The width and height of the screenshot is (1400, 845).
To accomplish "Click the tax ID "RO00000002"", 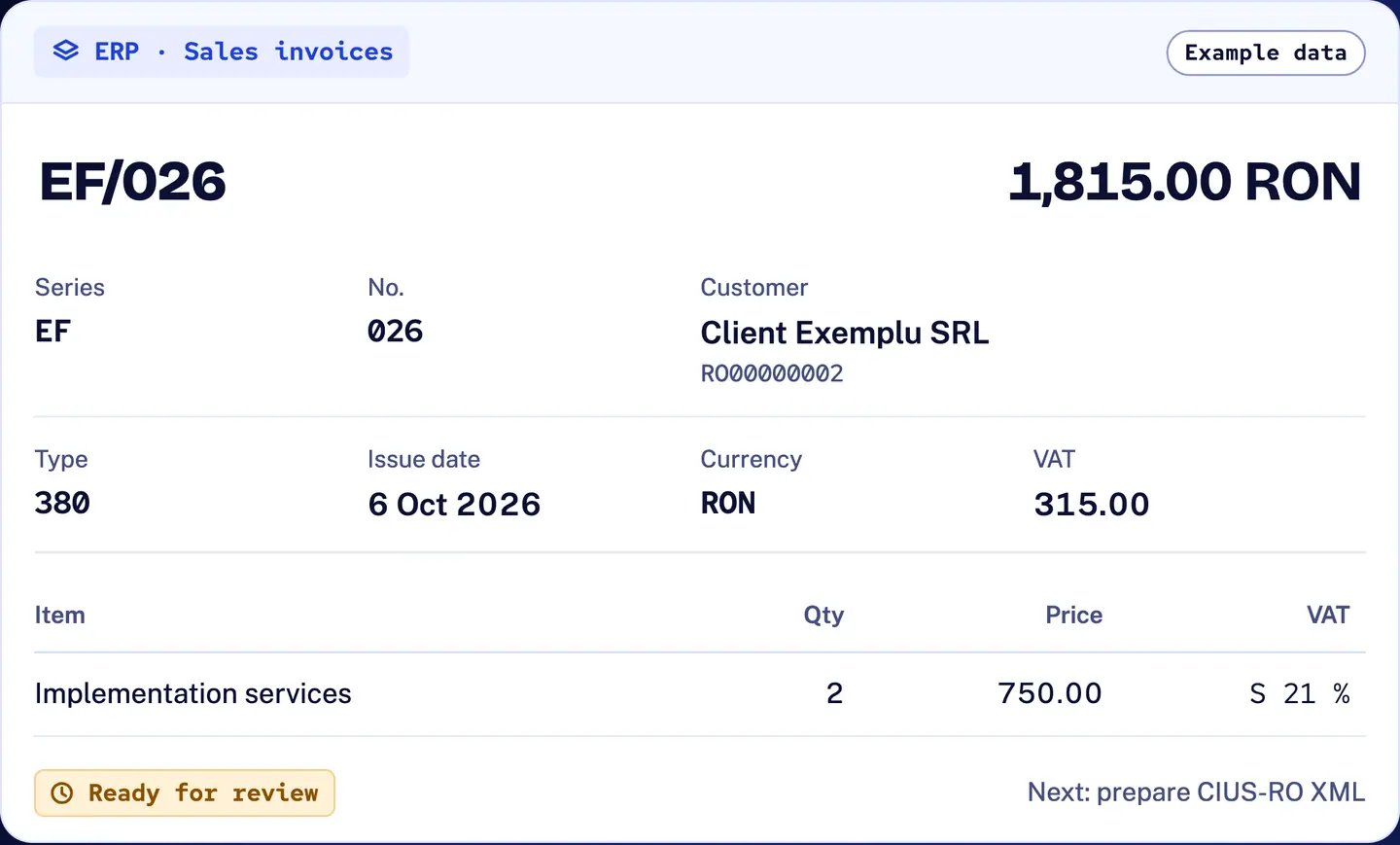I will coord(772,373).
